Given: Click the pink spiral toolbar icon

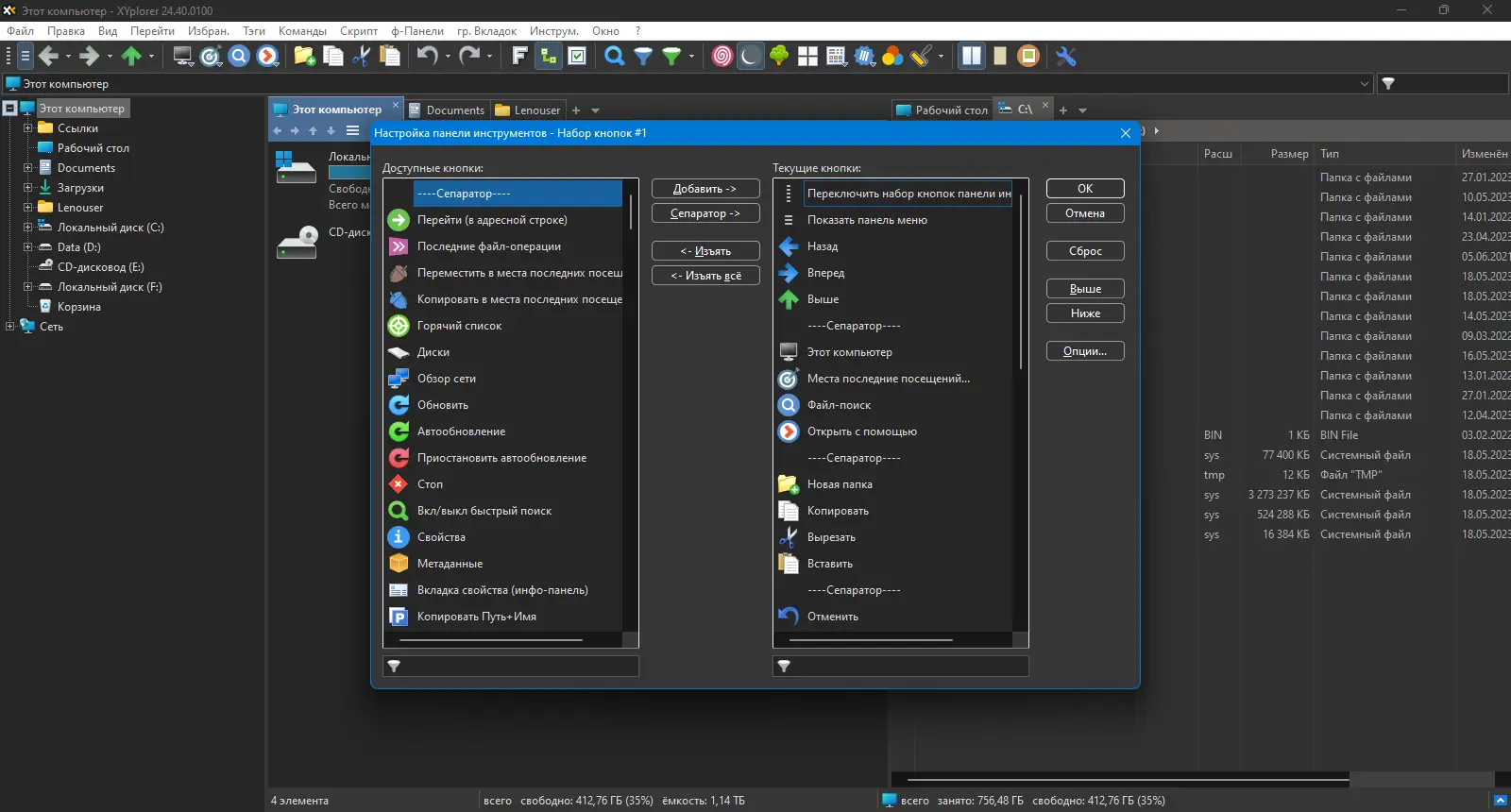Looking at the screenshot, I should tap(722, 57).
